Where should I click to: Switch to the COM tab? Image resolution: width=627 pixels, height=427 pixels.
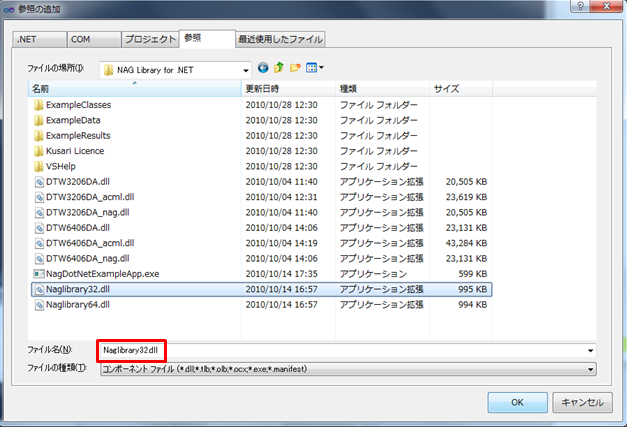pos(81,39)
